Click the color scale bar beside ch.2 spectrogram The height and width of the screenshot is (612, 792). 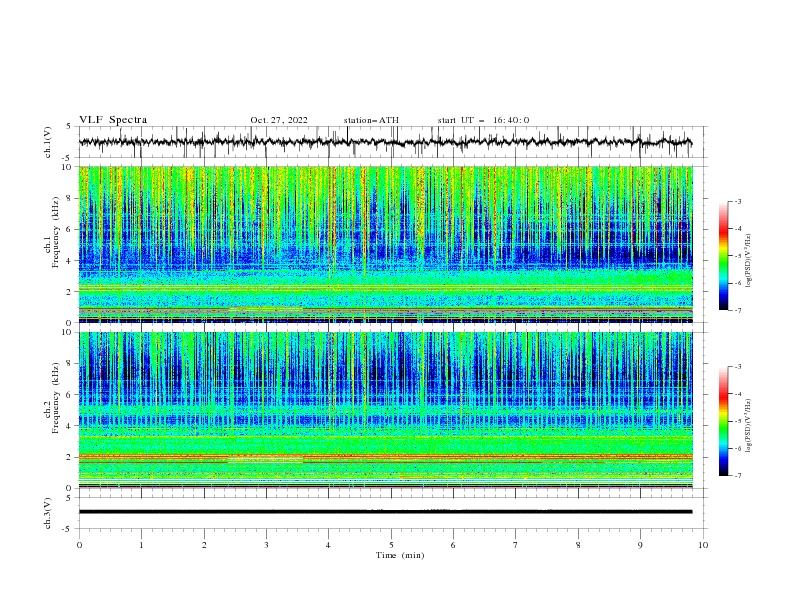[x=724, y=421]
